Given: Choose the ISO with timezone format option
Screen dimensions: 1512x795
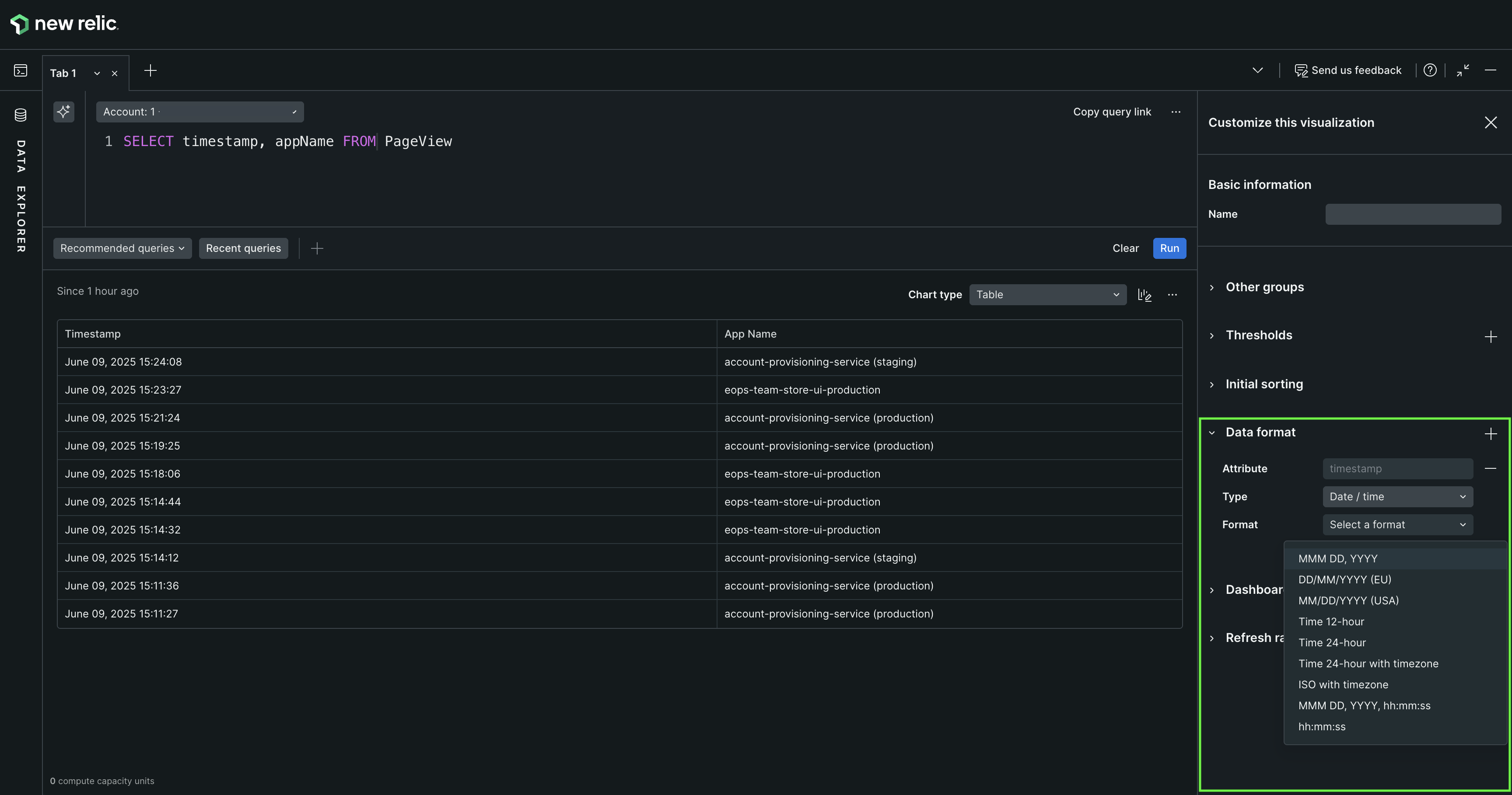Looking at the screenshot, I should pos(1343,685).
